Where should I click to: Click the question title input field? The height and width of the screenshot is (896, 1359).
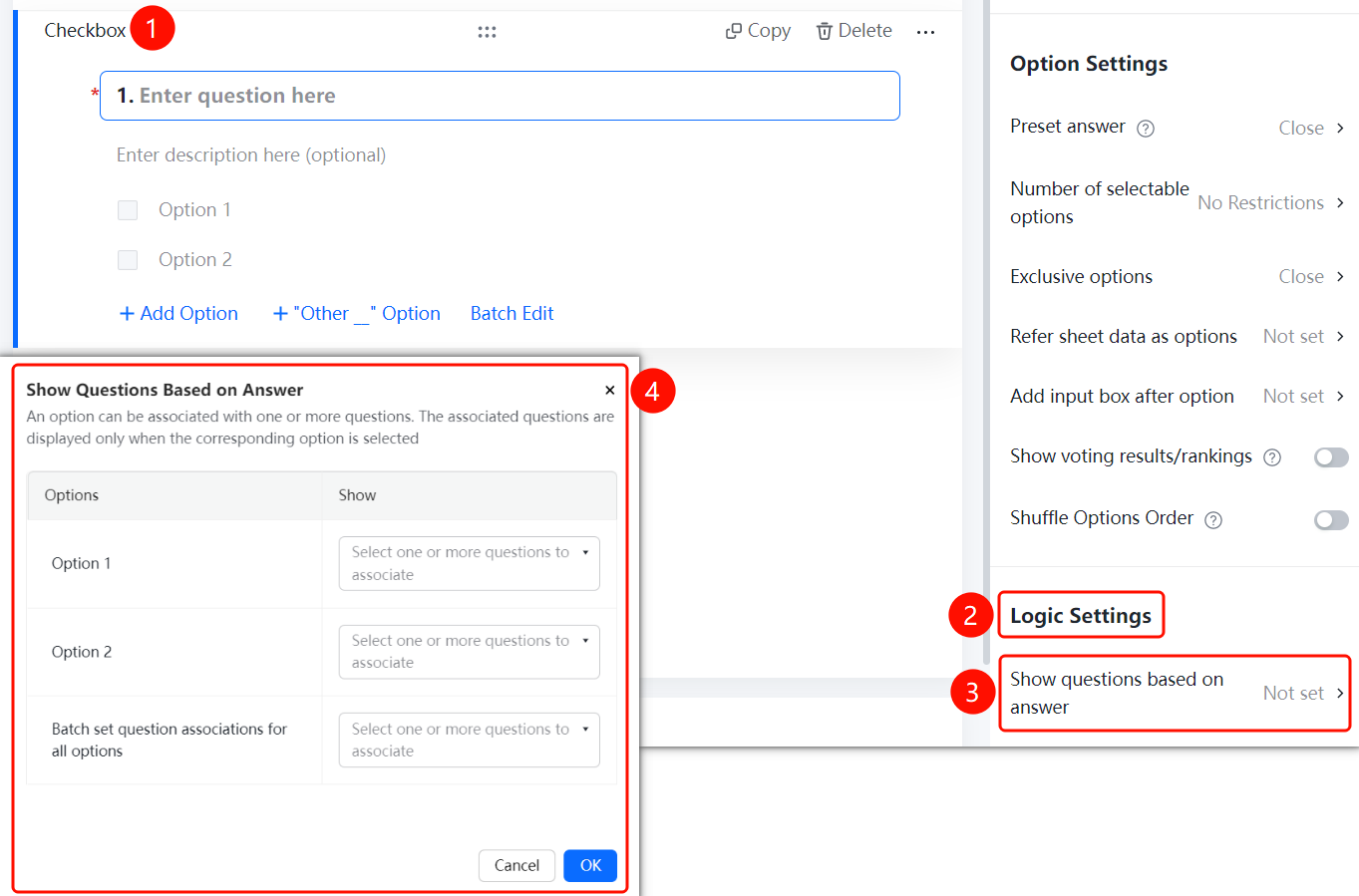(500, 96)
